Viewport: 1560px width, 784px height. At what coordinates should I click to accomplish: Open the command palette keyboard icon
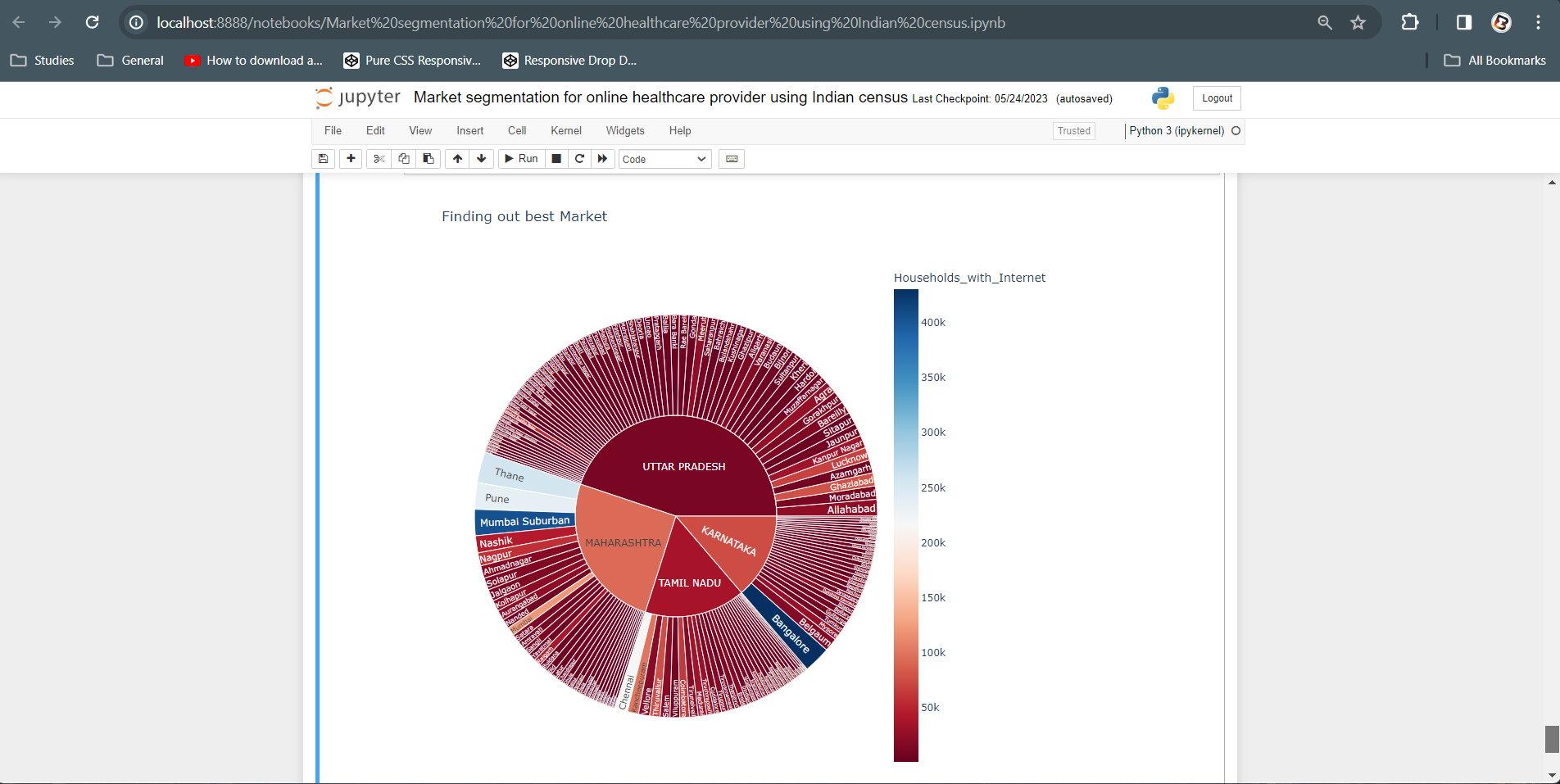point(732,159)
